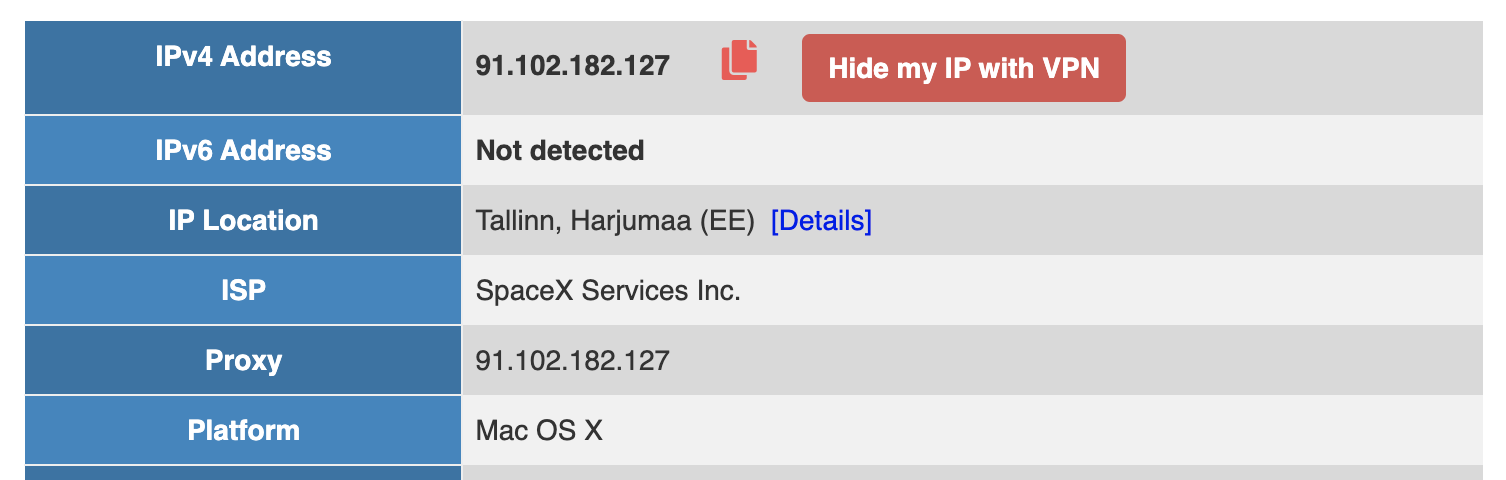Select the SpaceX Services Inc. value
This screenshot has height=480, width=1506.
(x=608, y=291)
